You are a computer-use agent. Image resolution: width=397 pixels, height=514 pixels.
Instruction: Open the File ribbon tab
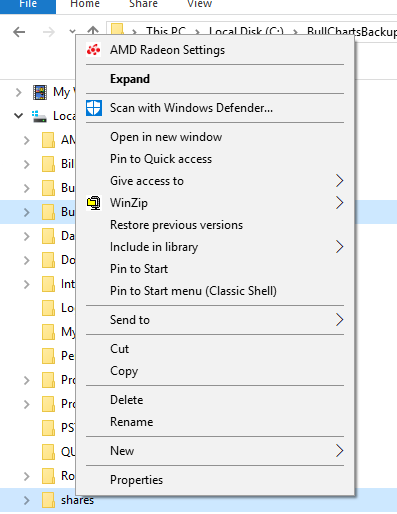coord(28,6)
